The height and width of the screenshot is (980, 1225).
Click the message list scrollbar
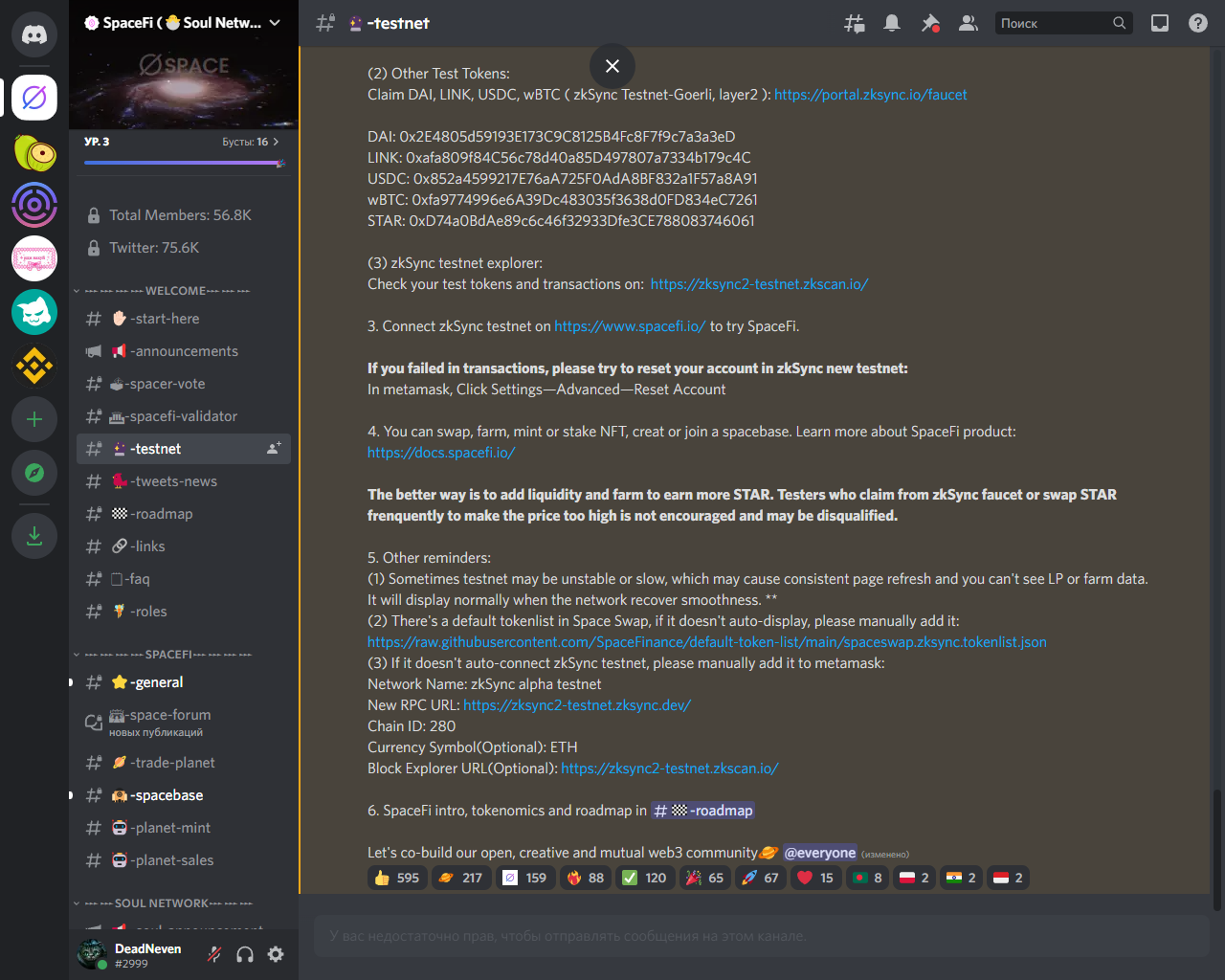click(x=1217, y=850)
